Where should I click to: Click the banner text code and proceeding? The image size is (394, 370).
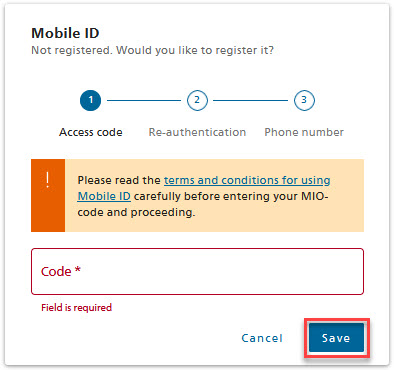[x=136, y=212]
